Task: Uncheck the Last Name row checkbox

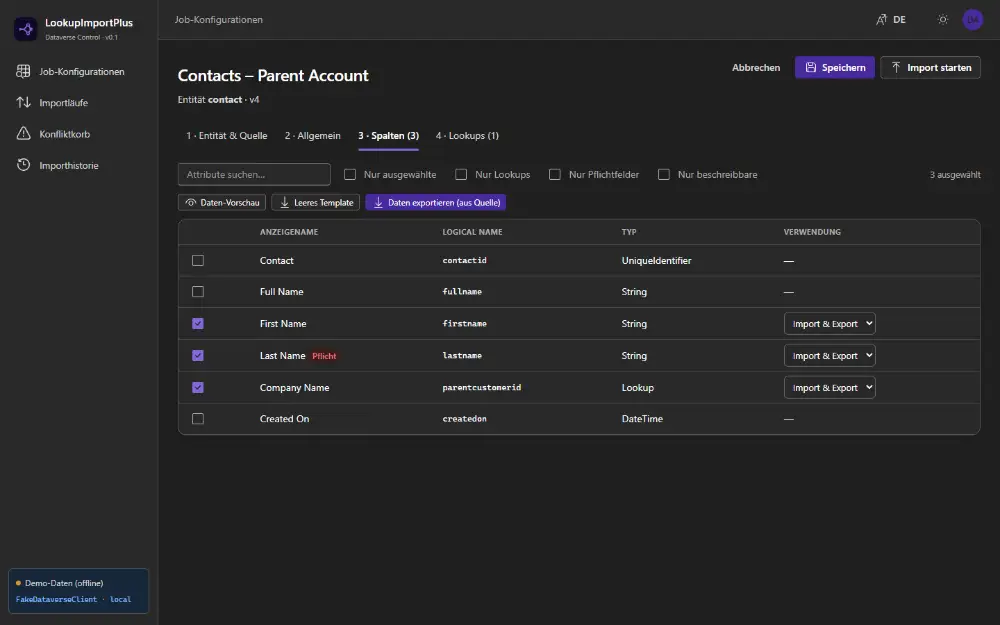Action: click(x=198, y=355)
